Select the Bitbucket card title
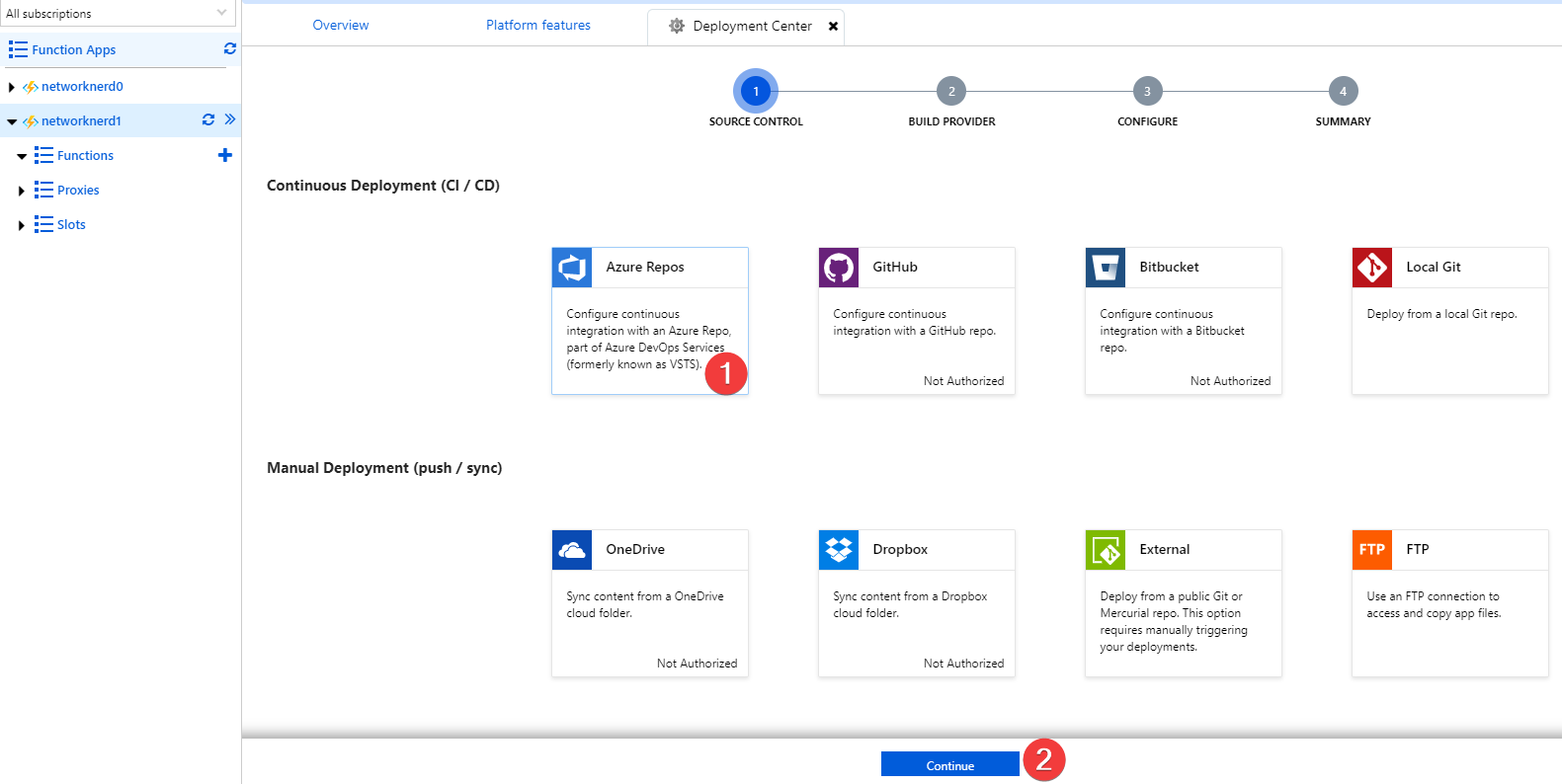1562x784 pixels. tap(1169, 268)
